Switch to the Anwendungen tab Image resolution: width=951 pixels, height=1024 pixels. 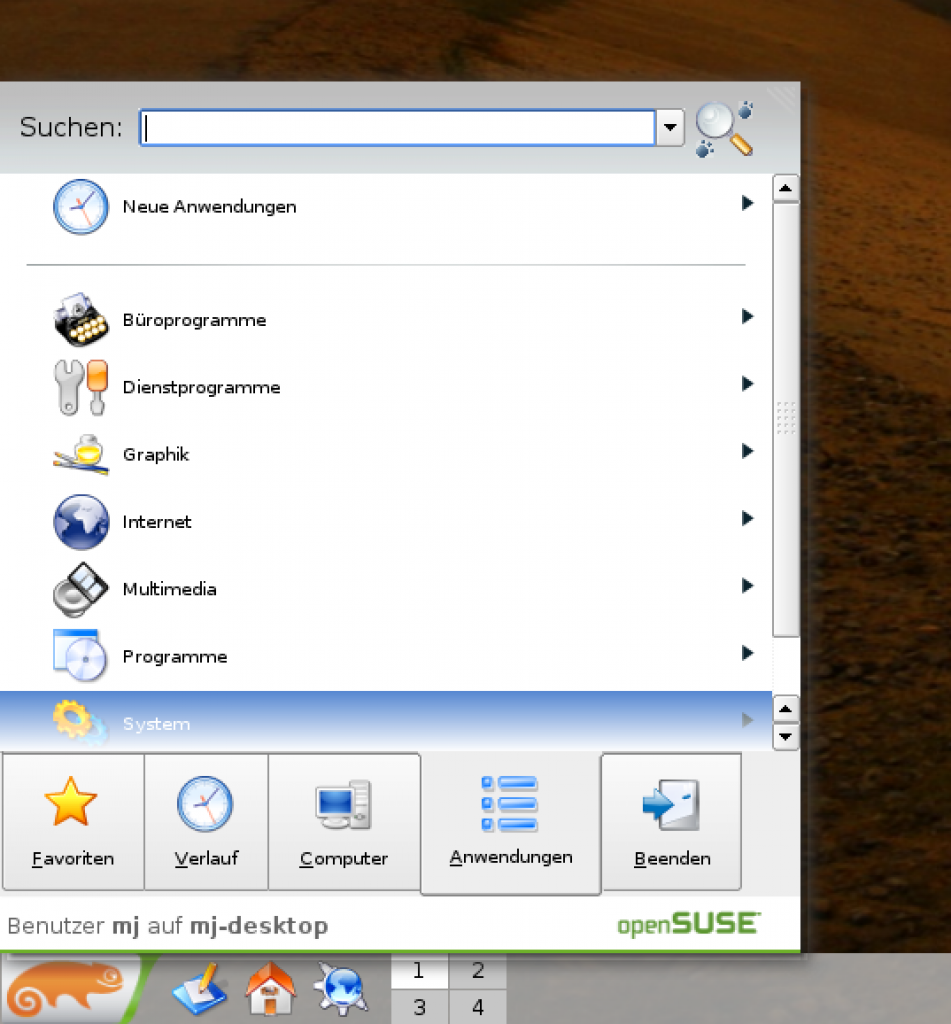pos(511,823)
